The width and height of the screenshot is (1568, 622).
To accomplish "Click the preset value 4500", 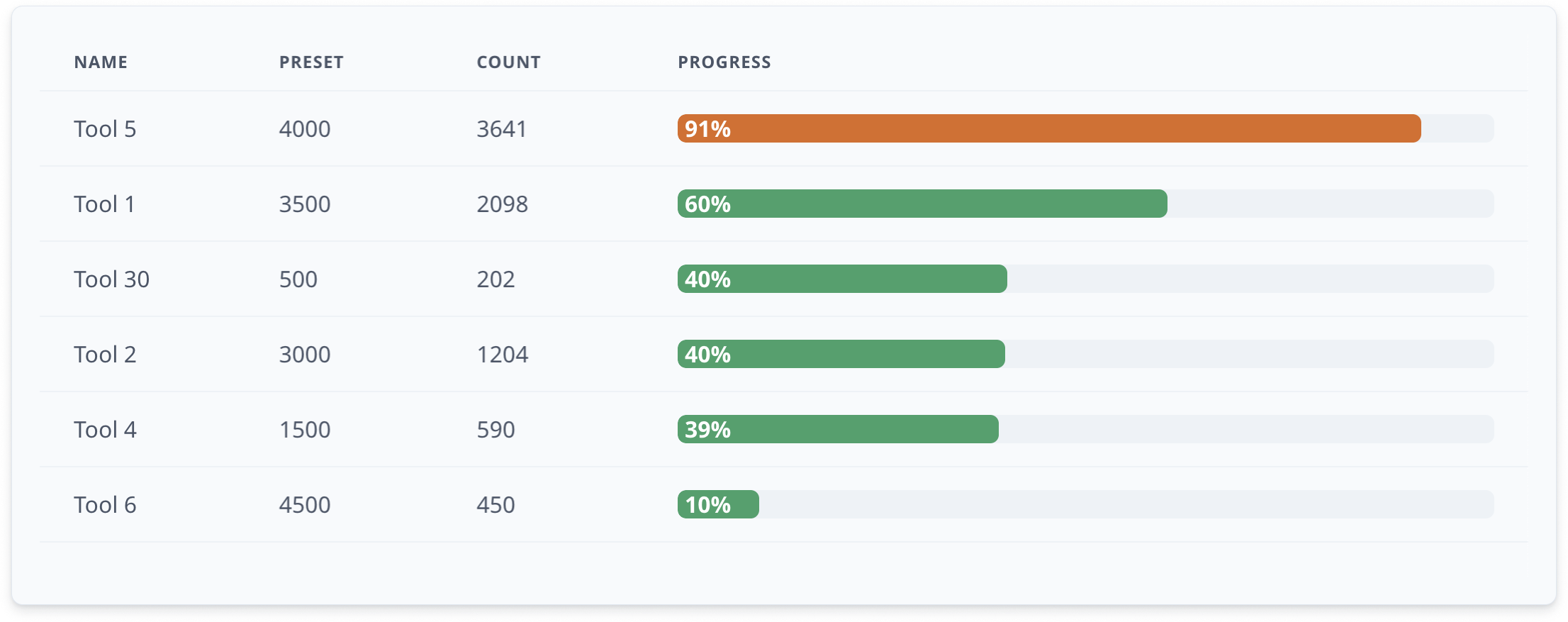I will (x=305, y=505).
